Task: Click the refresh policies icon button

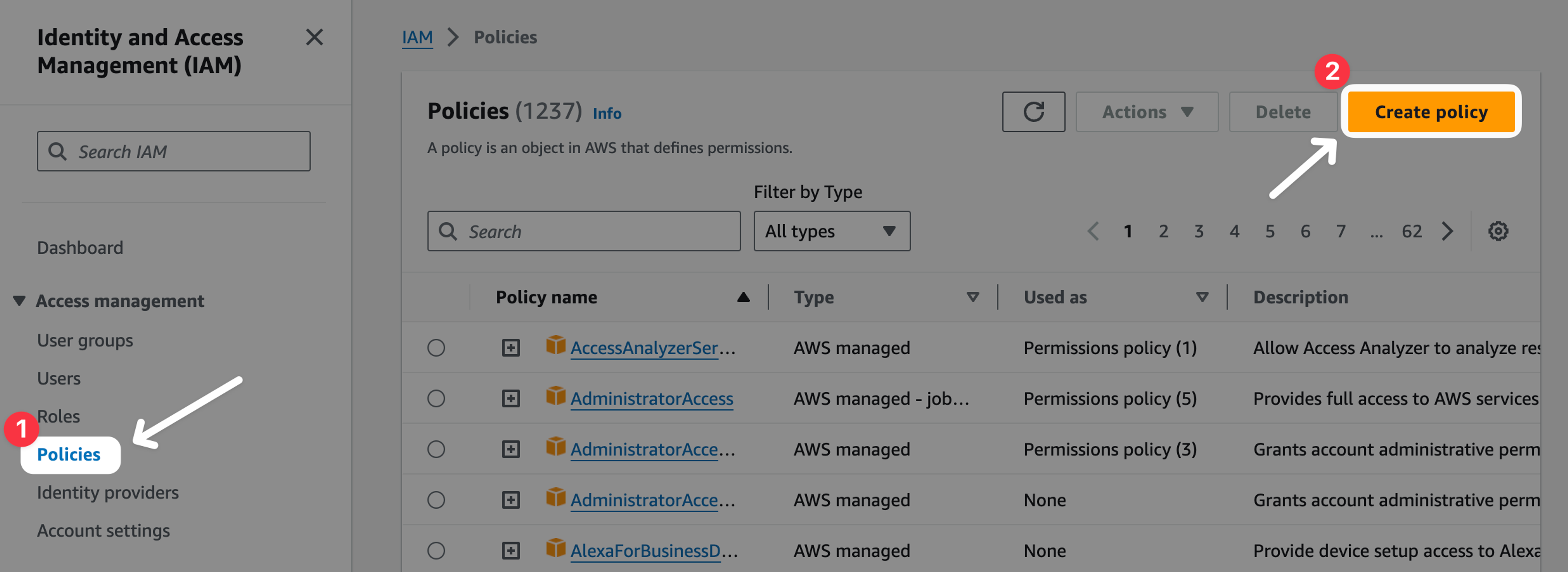Action: 1033,112
